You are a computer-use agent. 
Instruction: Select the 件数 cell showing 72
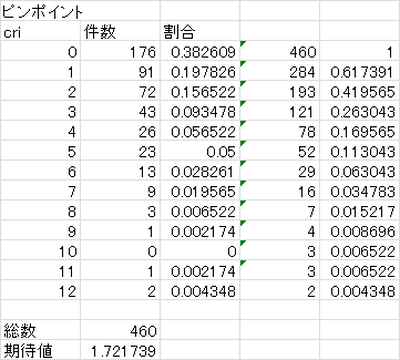(120, 91)
